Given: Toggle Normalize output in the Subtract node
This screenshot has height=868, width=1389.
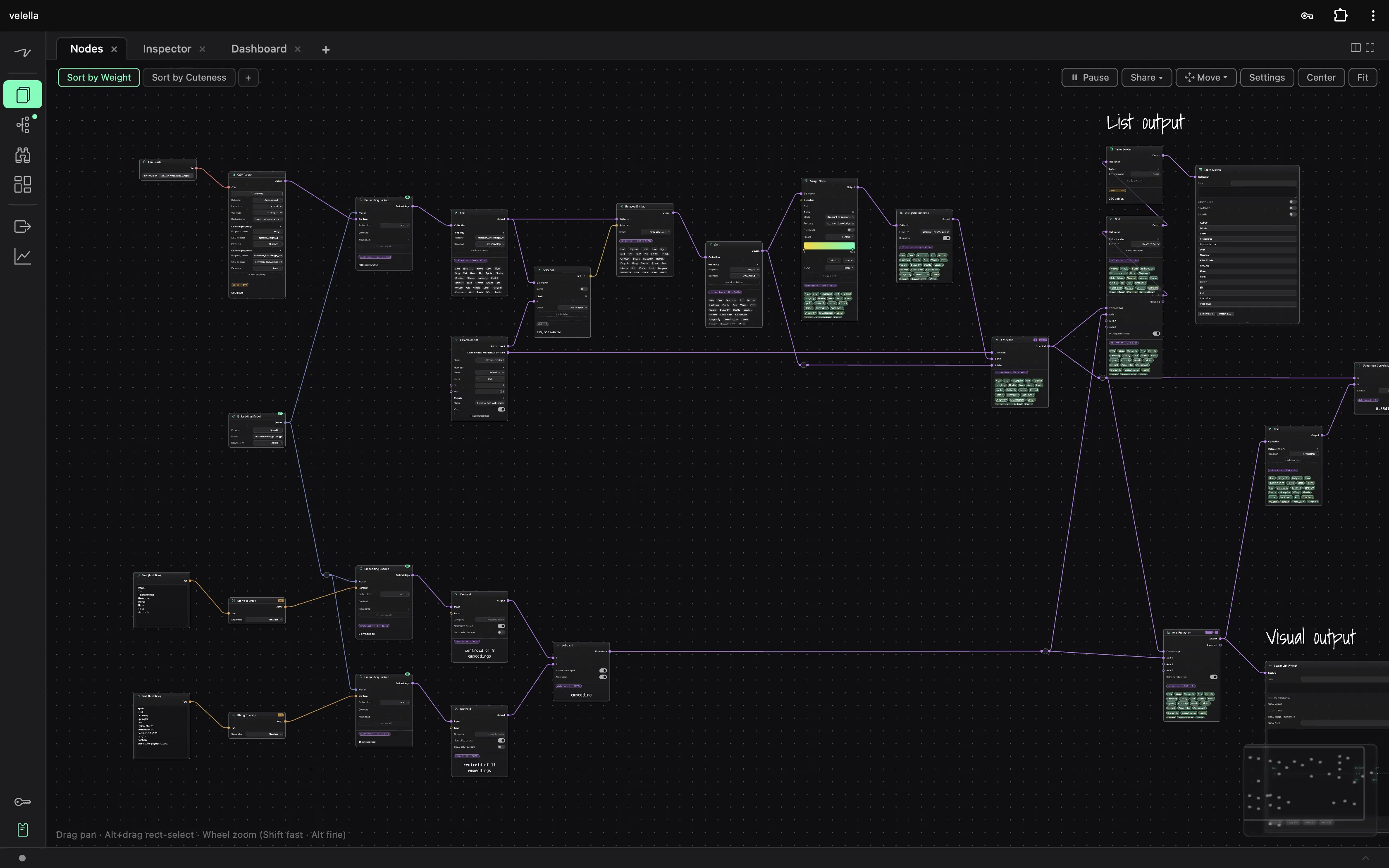Looking at the screenshot, I should (603, 670).
